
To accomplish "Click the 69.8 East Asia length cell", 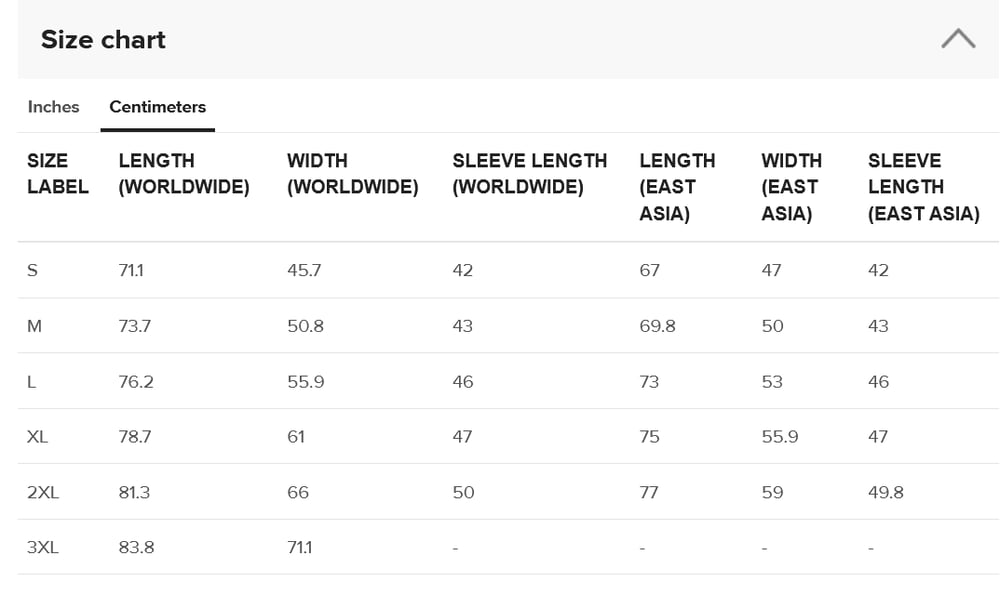I will coord(658,326).
